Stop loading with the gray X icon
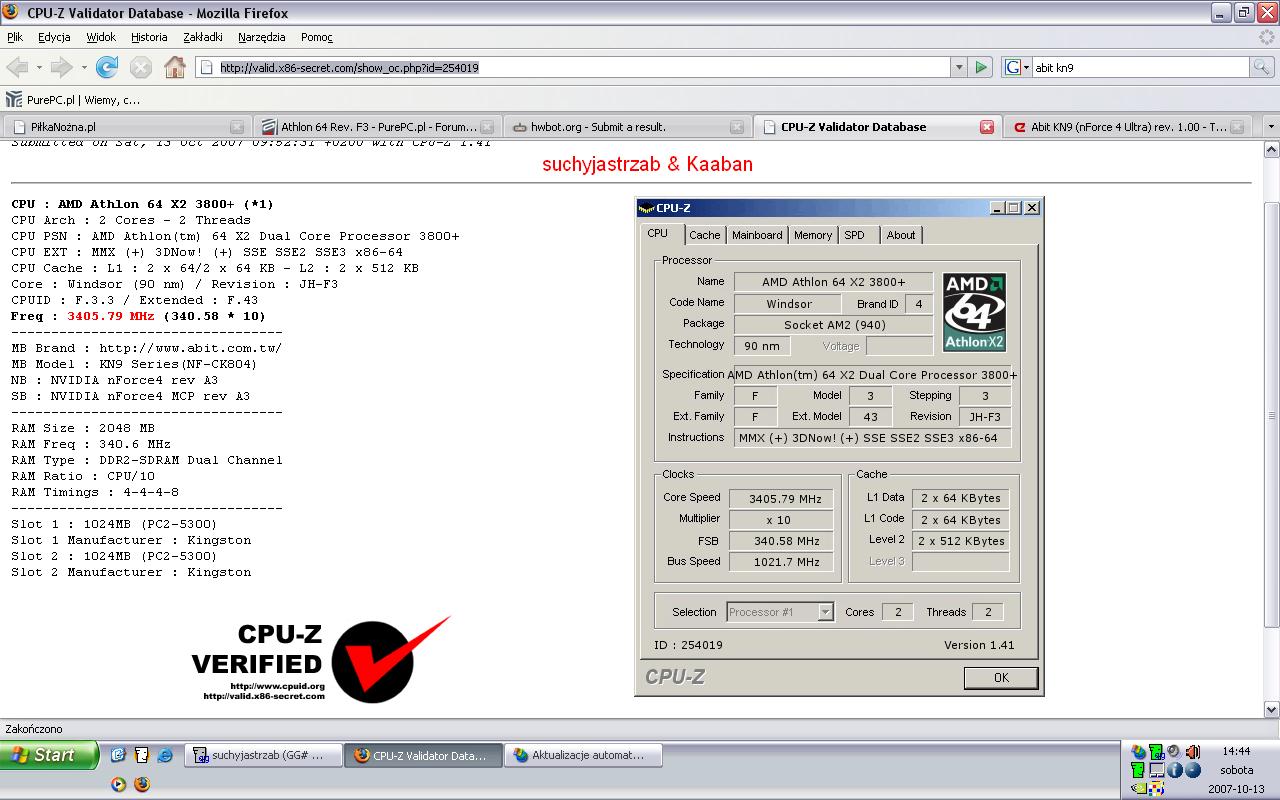Image resolution: width=1280 pixels, height=800 pixels. pos(141,67)
